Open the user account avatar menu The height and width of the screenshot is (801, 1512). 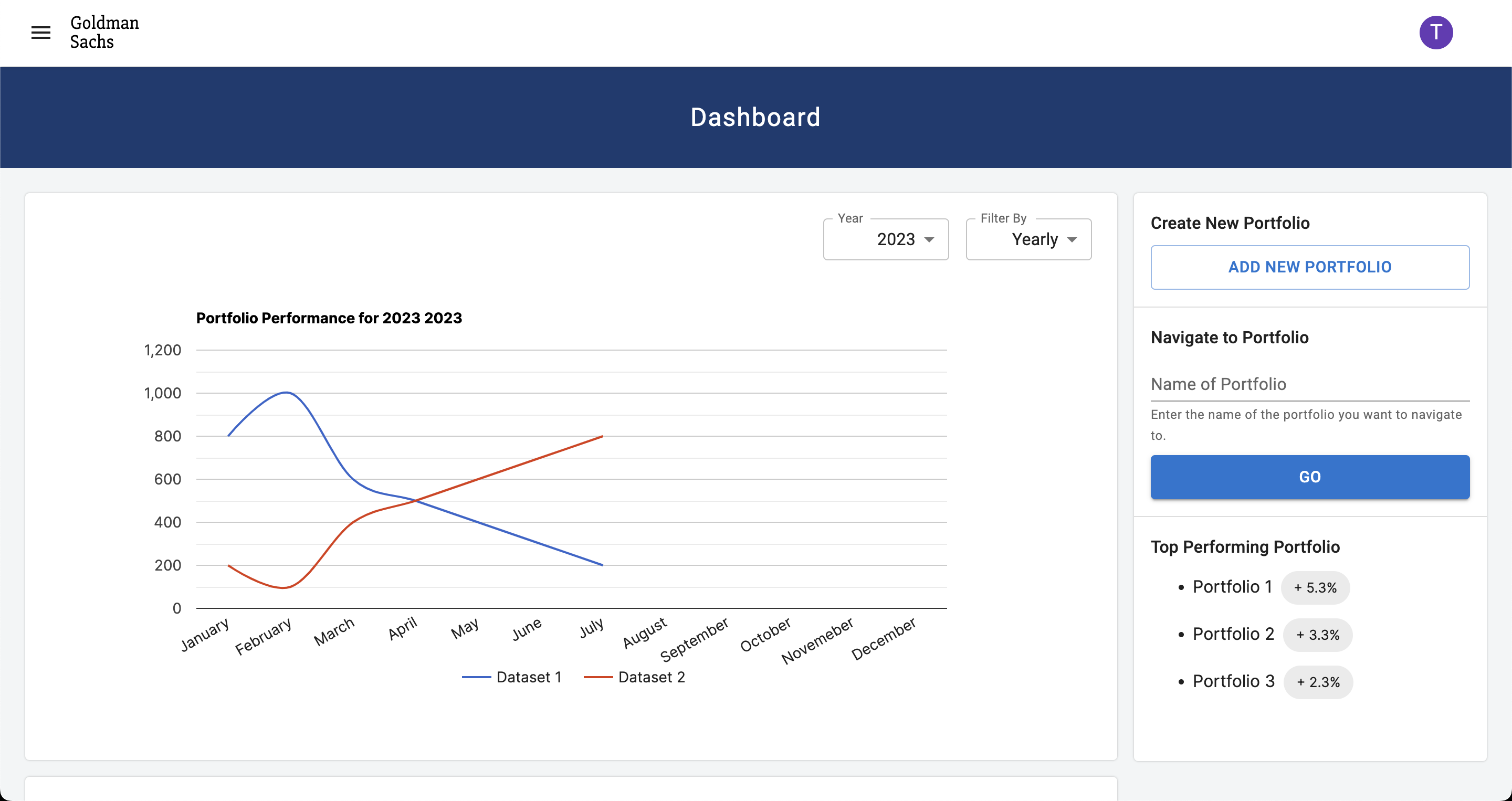click(x=1436, y=31)
